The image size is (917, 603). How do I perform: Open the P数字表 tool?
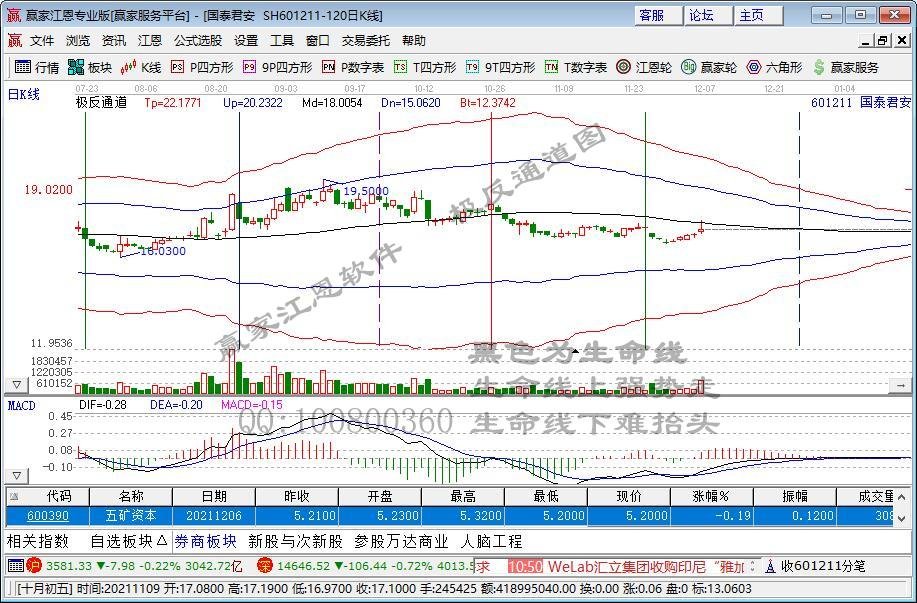coord(353,67)
